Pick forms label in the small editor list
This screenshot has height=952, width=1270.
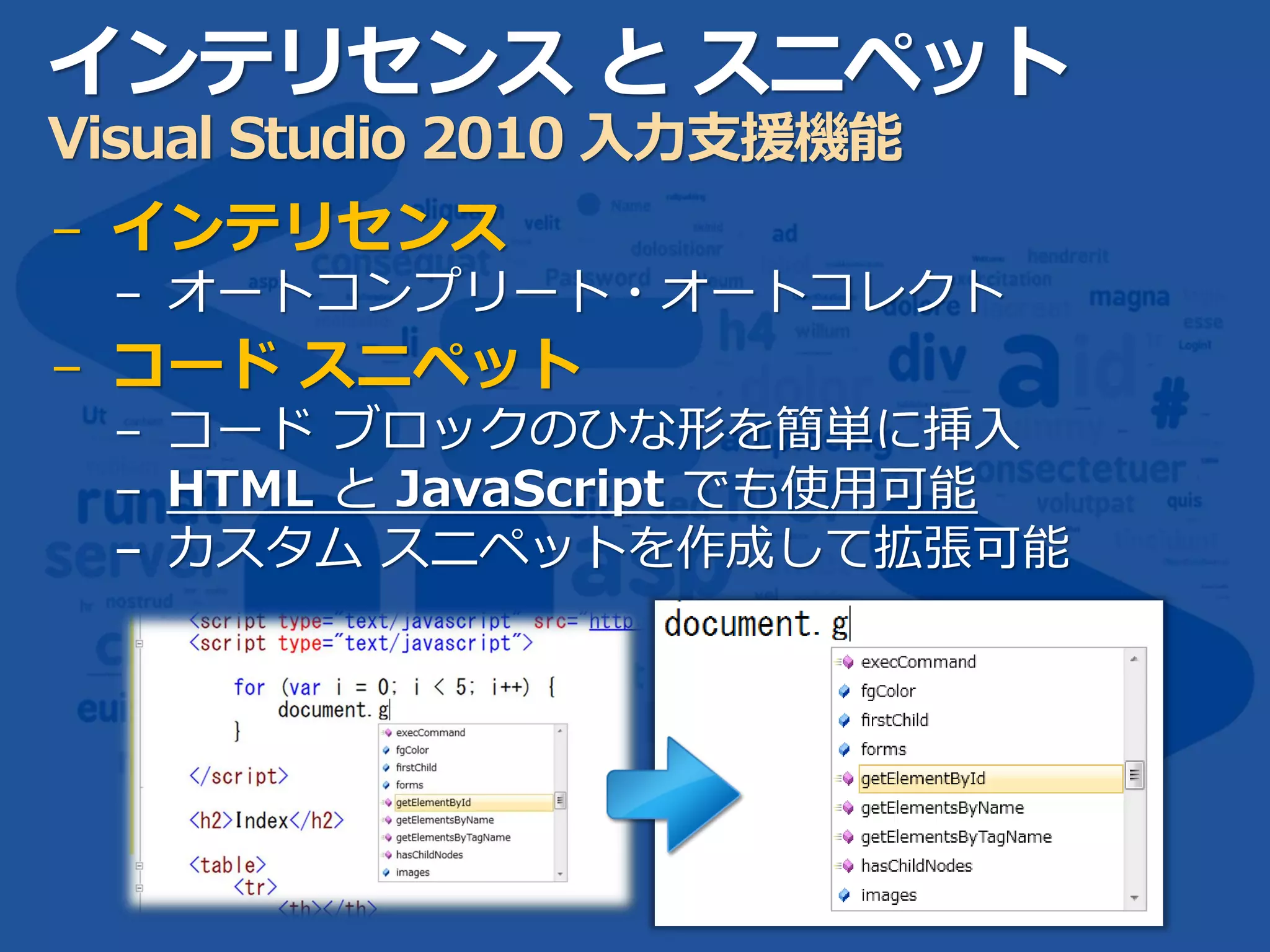(x=409, y=785)
